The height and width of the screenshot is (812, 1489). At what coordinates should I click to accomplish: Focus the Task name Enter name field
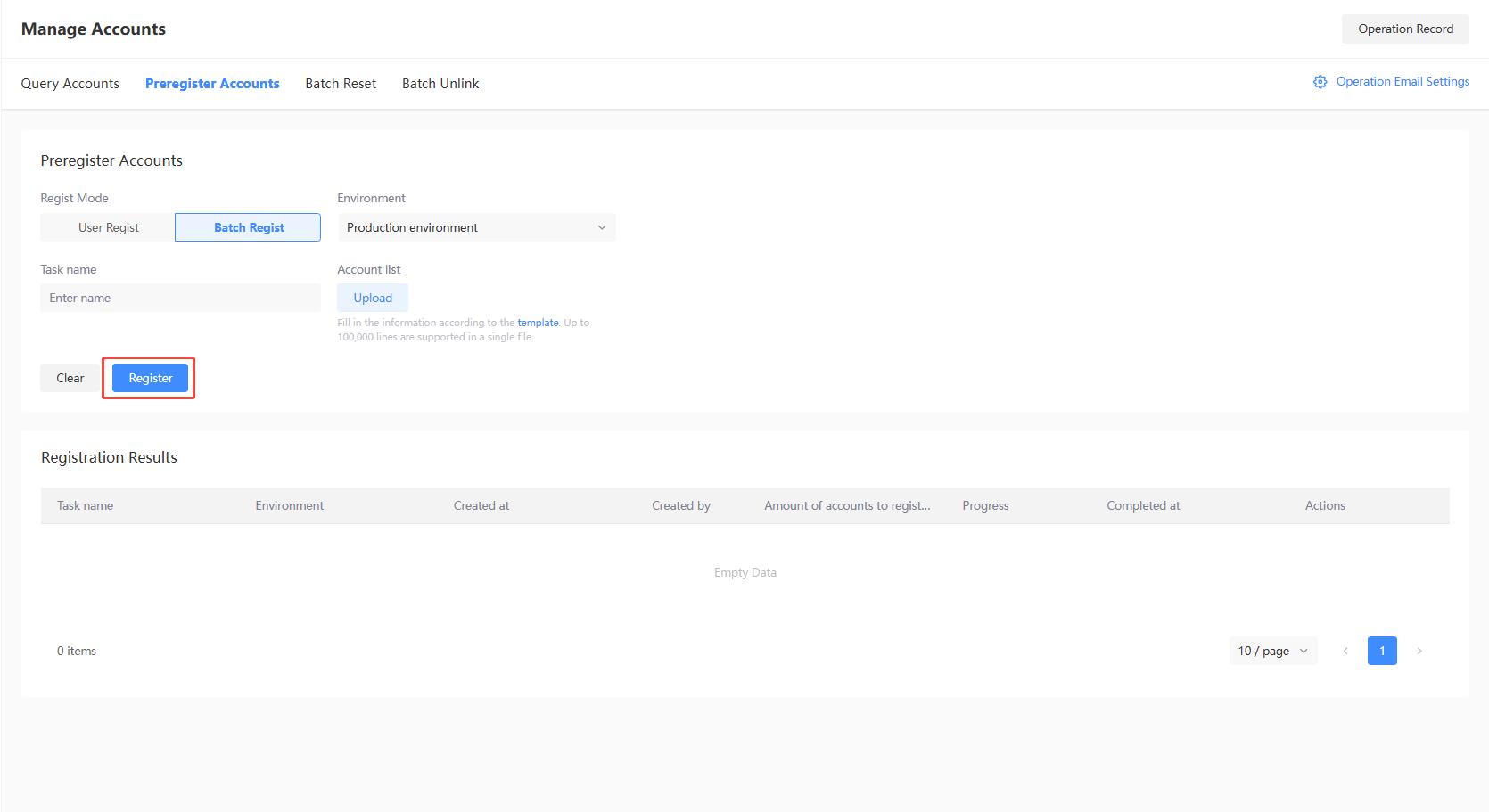(x=180, y=298)
